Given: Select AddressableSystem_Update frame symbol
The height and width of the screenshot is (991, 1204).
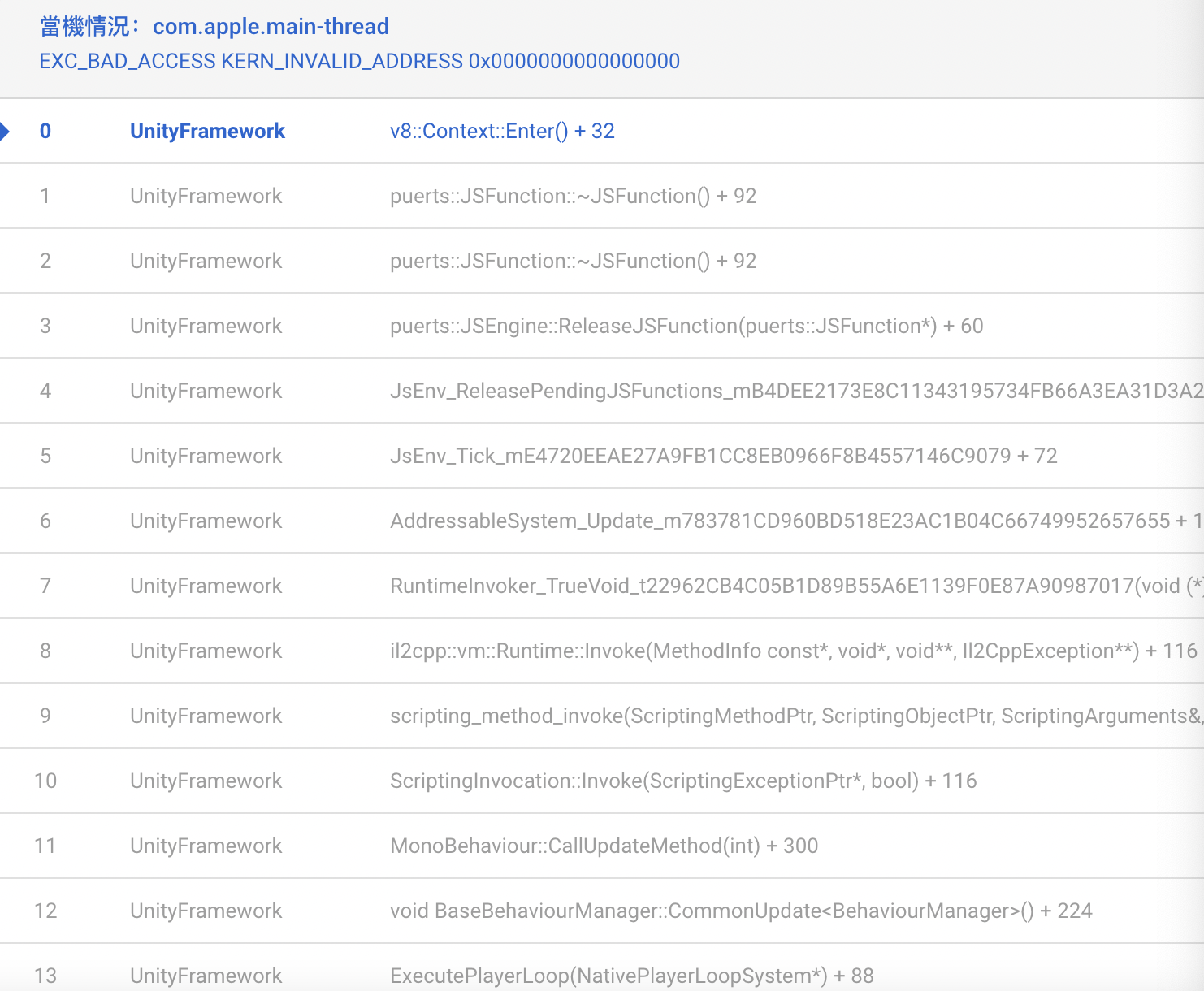Looking at the screenshot, I should (x=796, y=521).
